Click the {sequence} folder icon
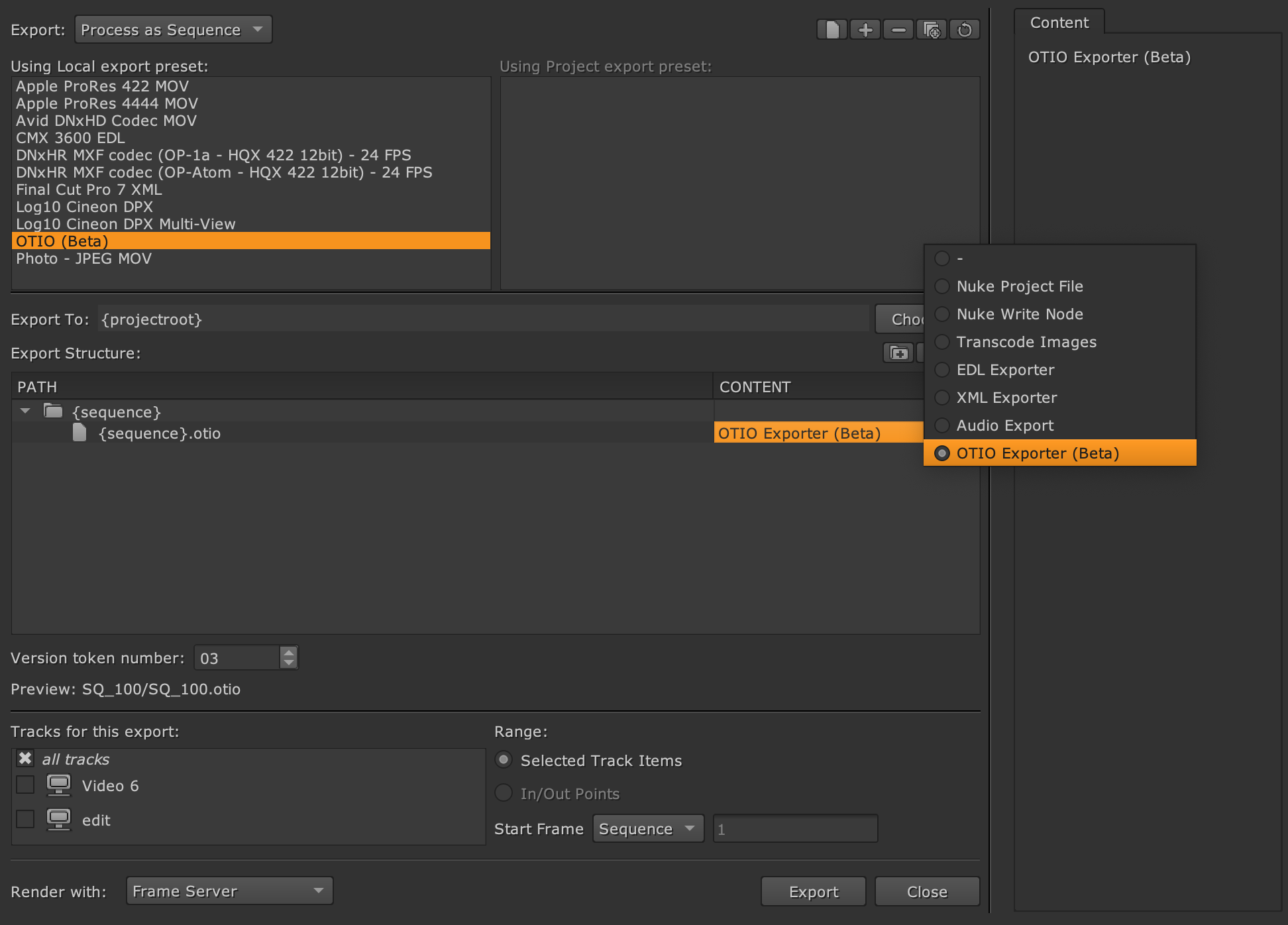1288x925 pixels. (x=53, y=411)
